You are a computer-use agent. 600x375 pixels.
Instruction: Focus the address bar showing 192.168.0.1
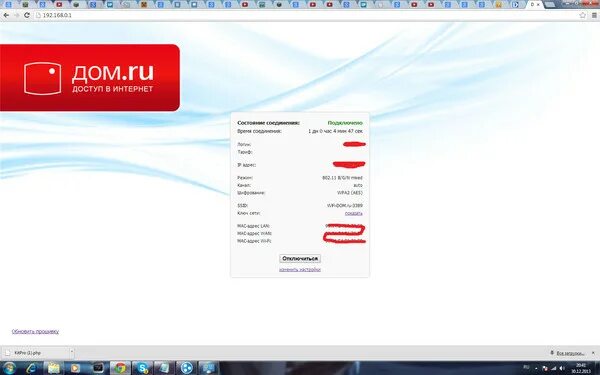click(x=306, y=15)
